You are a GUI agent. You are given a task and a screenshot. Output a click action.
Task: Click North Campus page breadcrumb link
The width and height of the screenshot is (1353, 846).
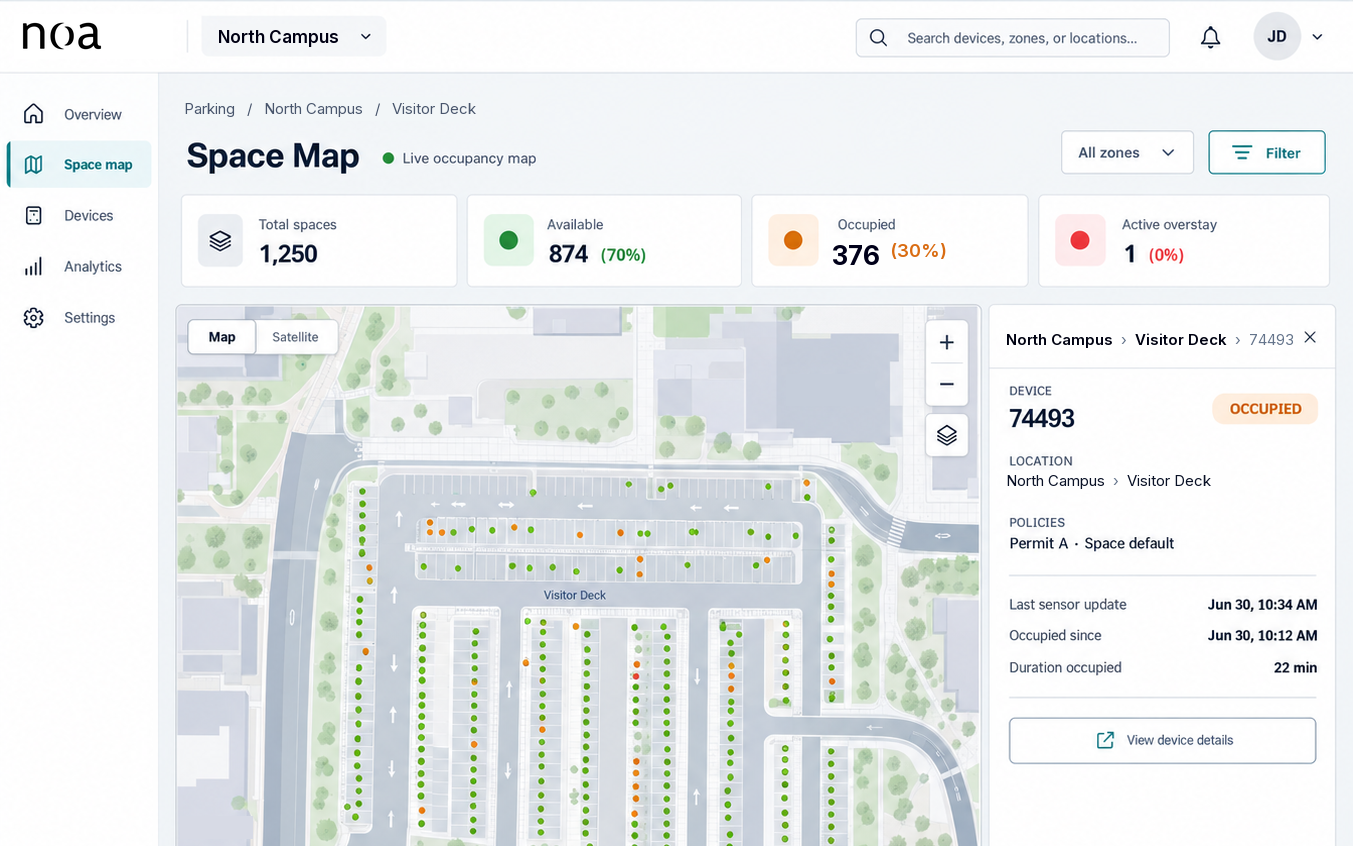313,109
